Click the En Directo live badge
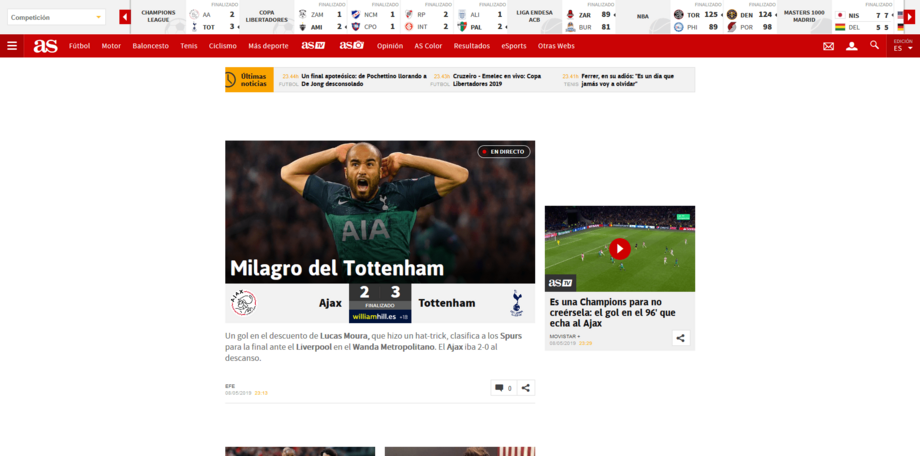The image size is (920, 456). pyautogui.click(x=503, y=152)
